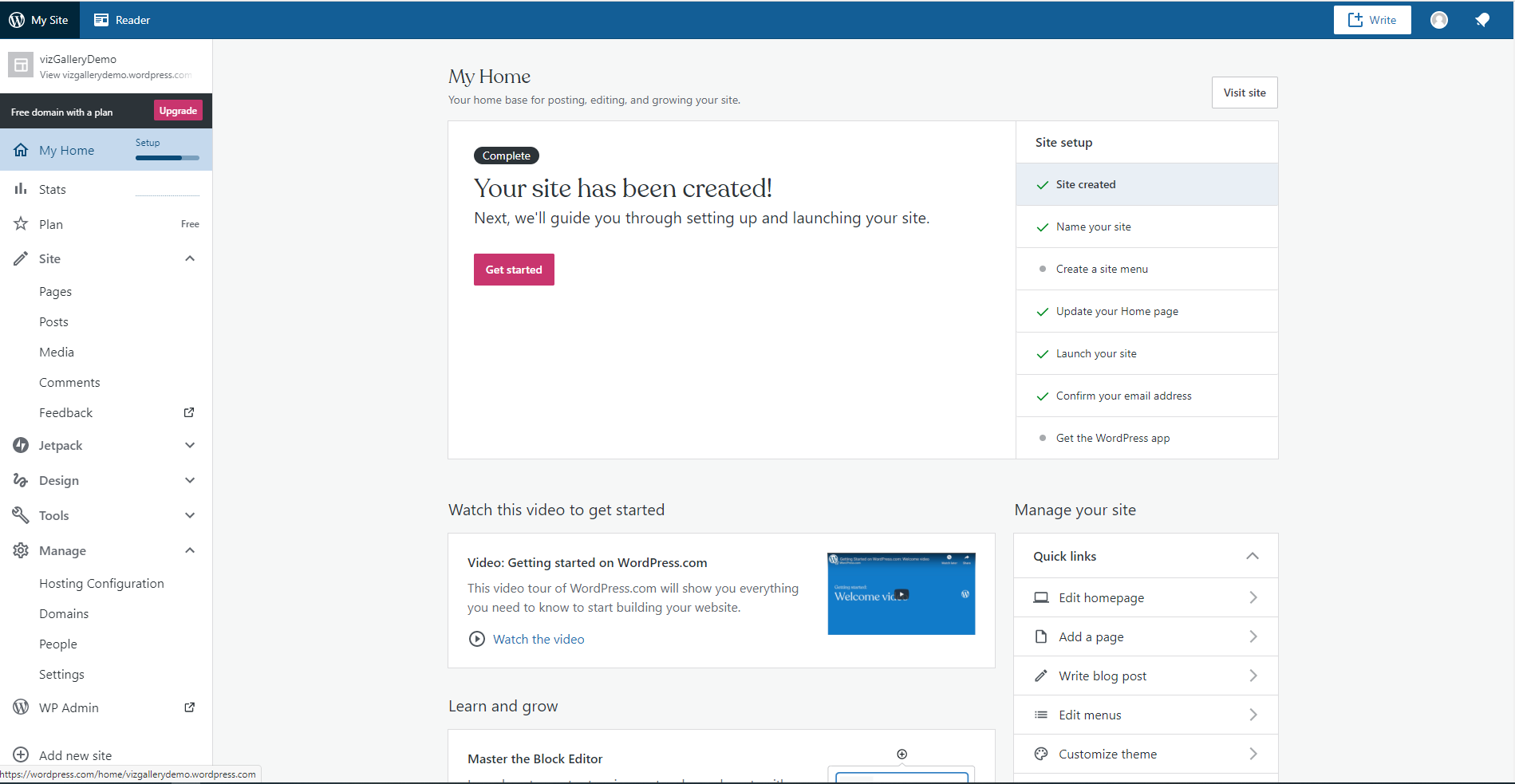This screenshot has height=784, width=1515.
Task: Click the My Home house icon
Action: (21, 150)
